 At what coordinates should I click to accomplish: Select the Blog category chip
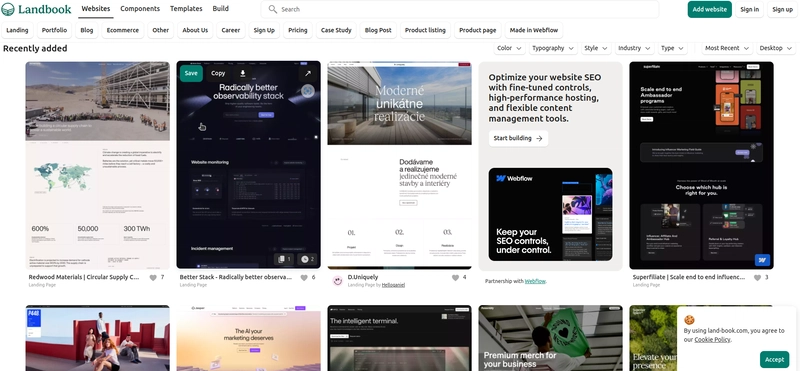tap(87, 30)
